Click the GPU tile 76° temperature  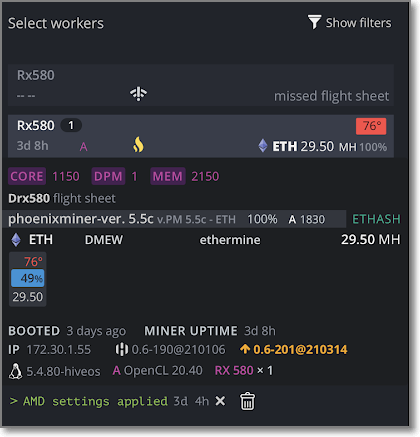(x=33, y=262)
